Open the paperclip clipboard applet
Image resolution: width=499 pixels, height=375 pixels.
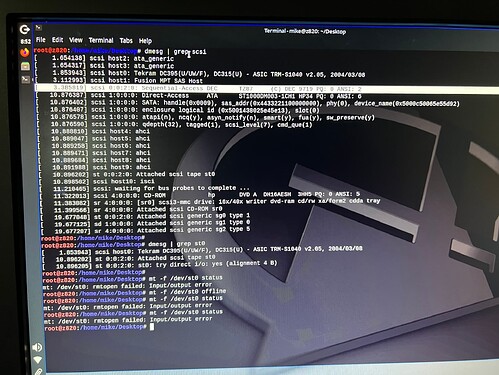pyautogui.click(x=39, y=371)
